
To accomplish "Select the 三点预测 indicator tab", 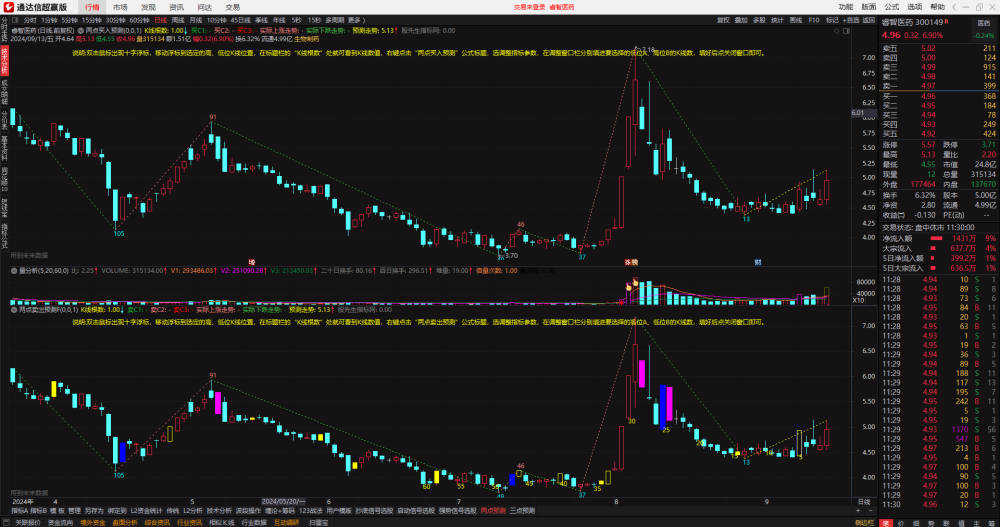I will [522, 510].
